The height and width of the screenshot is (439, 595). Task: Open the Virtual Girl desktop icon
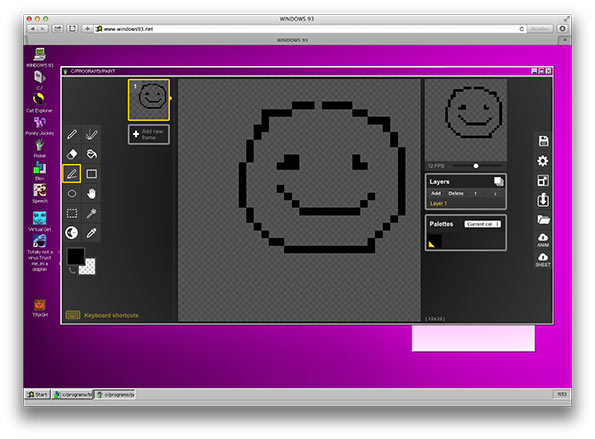[x=39, y=222]
